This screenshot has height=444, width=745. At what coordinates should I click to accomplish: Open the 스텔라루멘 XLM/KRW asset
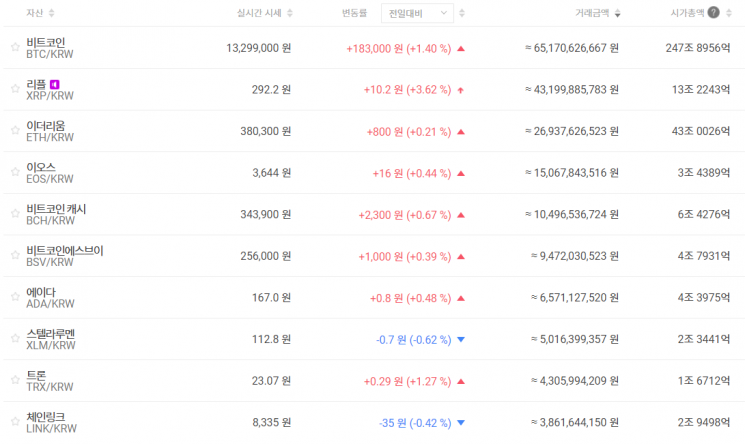pyautogui.click(x=51, y=339)
